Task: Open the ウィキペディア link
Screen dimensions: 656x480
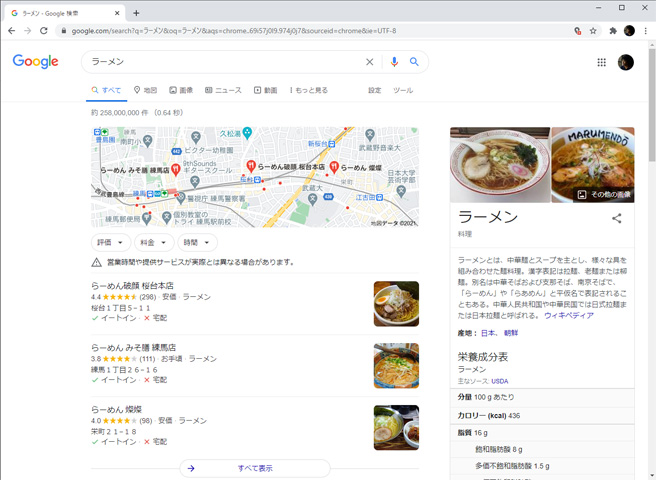Action: coord(568,315)
